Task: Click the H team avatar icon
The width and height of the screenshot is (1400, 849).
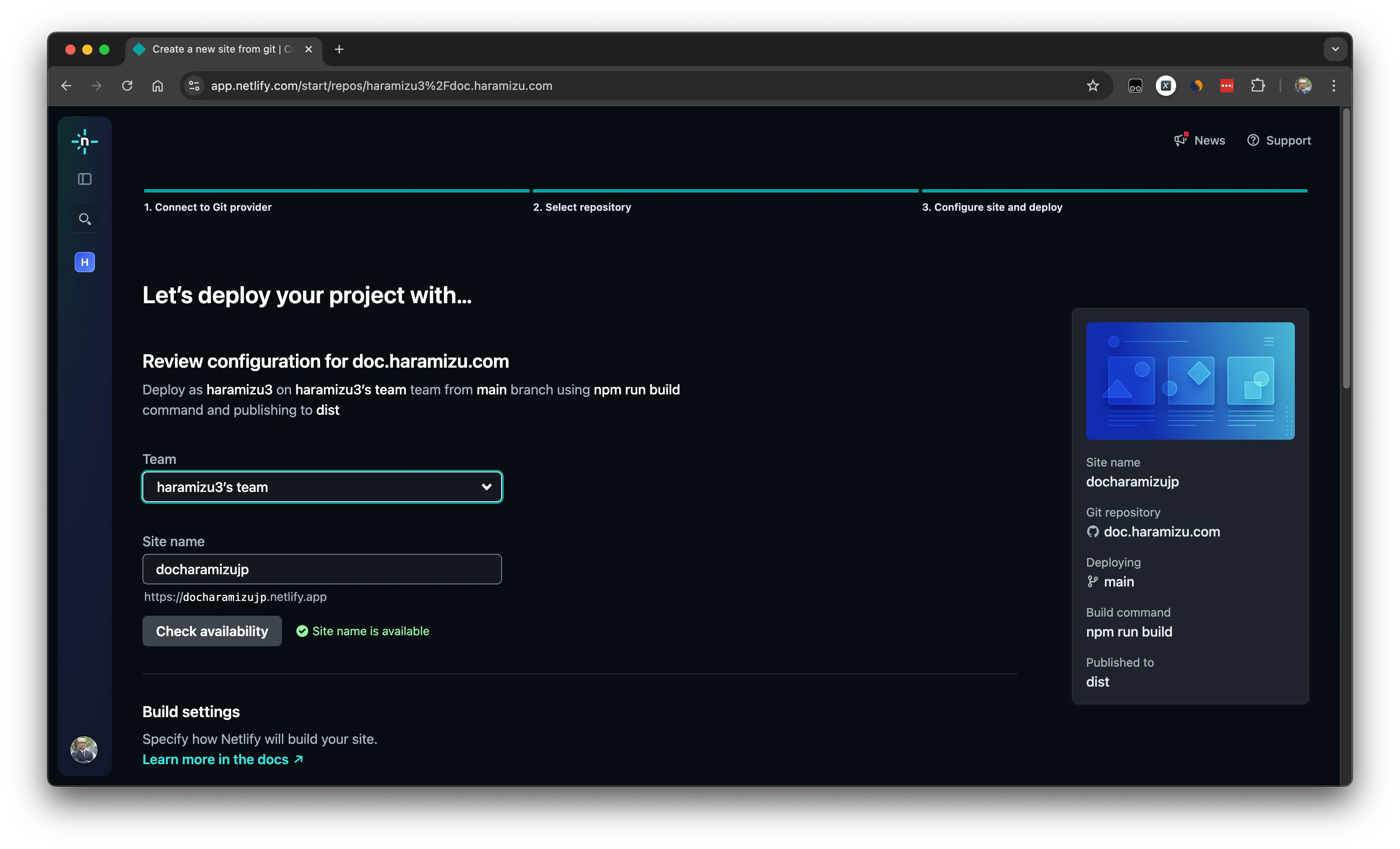Action: pos(85,262)
